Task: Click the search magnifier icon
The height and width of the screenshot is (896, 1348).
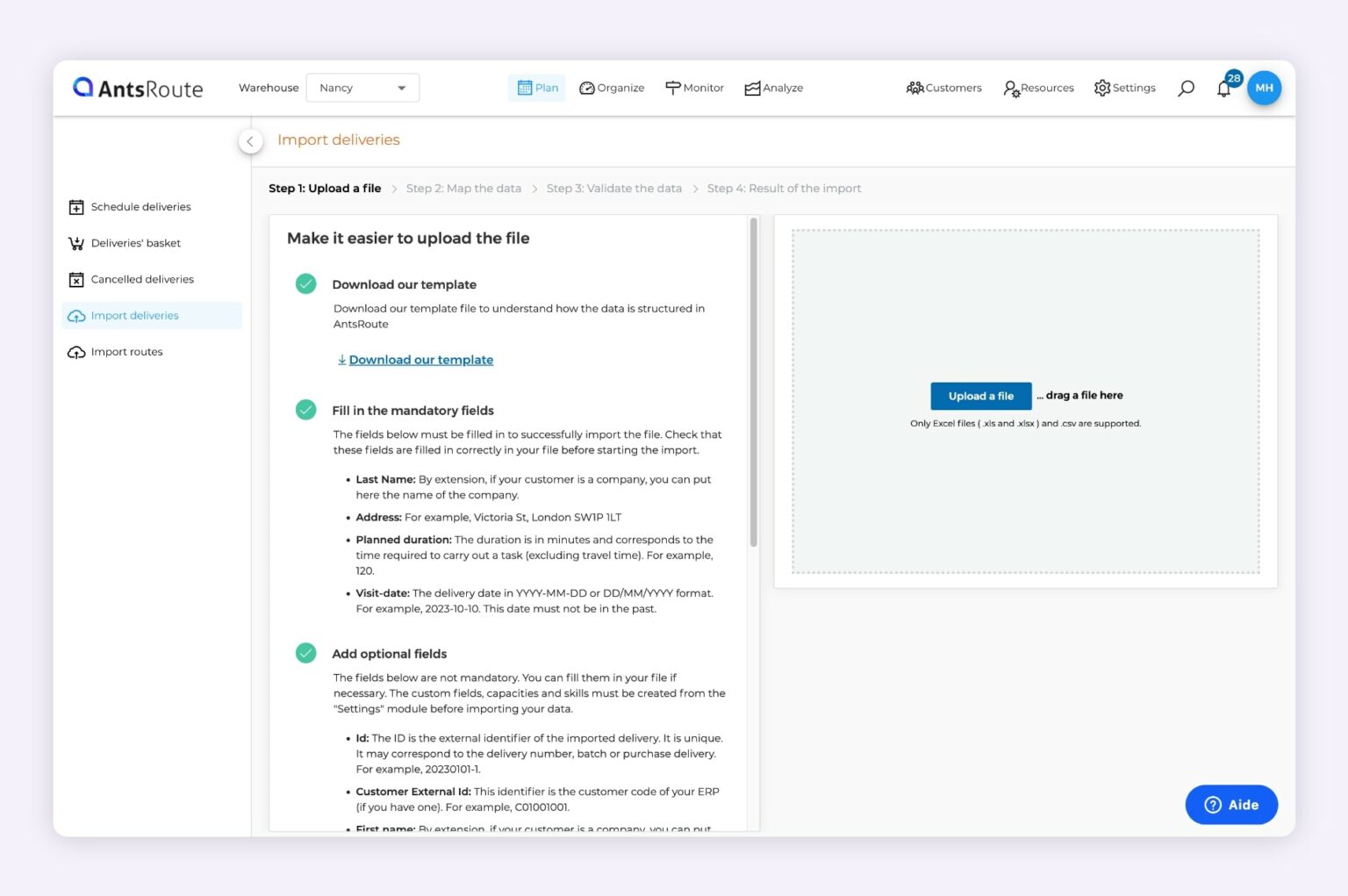Action: 1186,88
